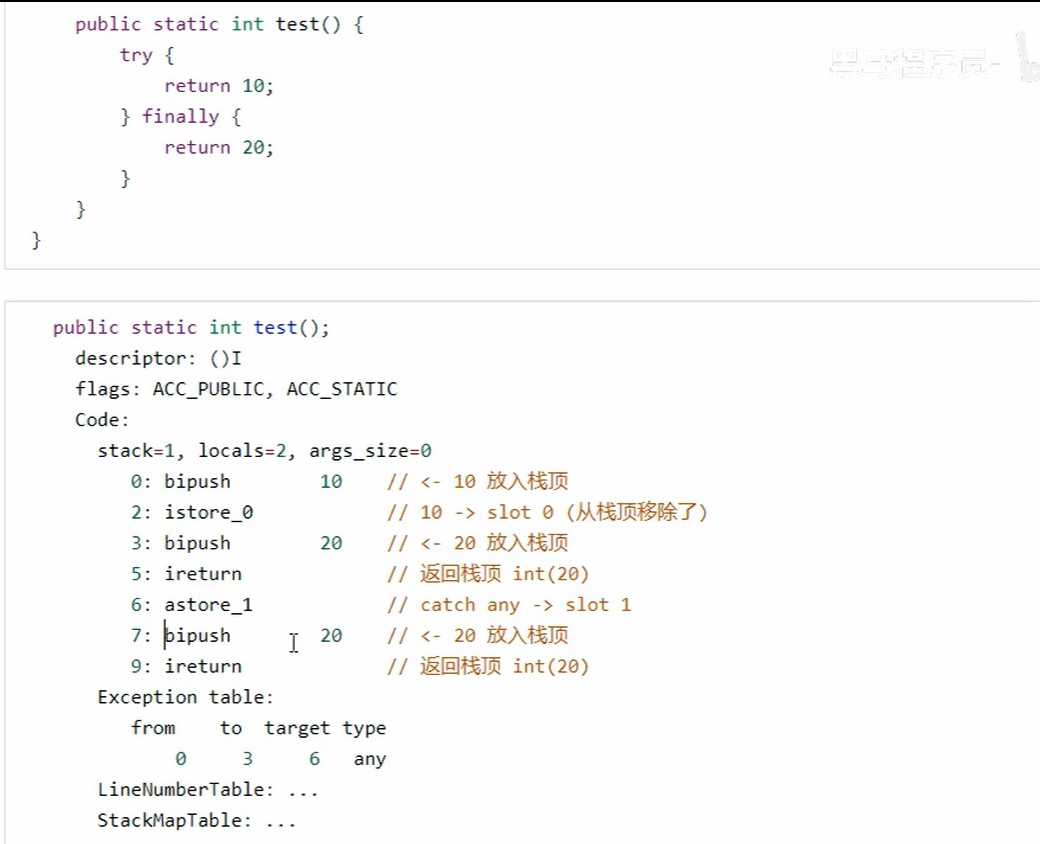This screenshot has width=1040, height=844.
Task: Click the '2: istore_0' instruction
Action: pyautogui.click(x=192, y=512)
